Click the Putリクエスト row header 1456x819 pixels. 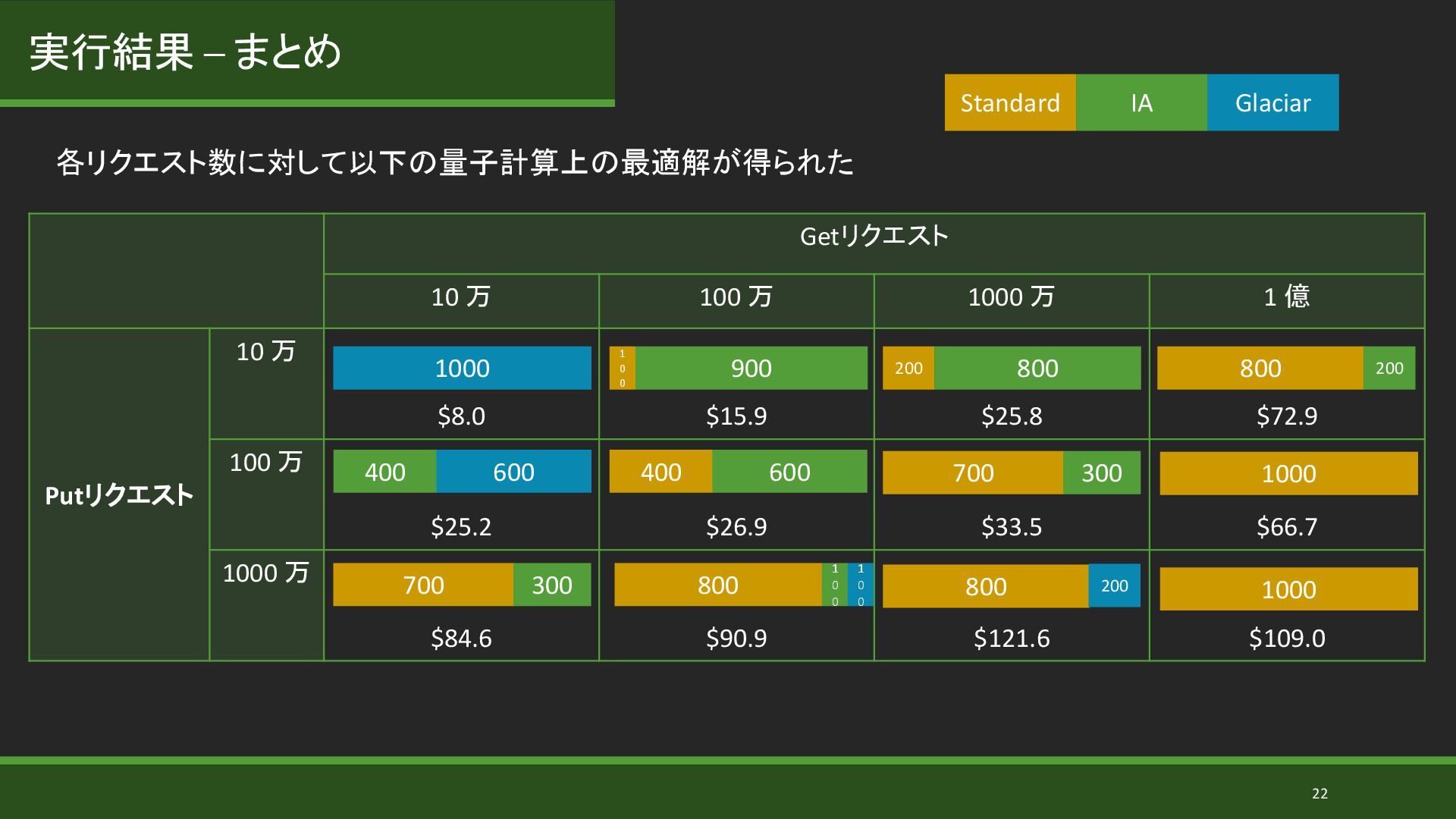[119, 495]
